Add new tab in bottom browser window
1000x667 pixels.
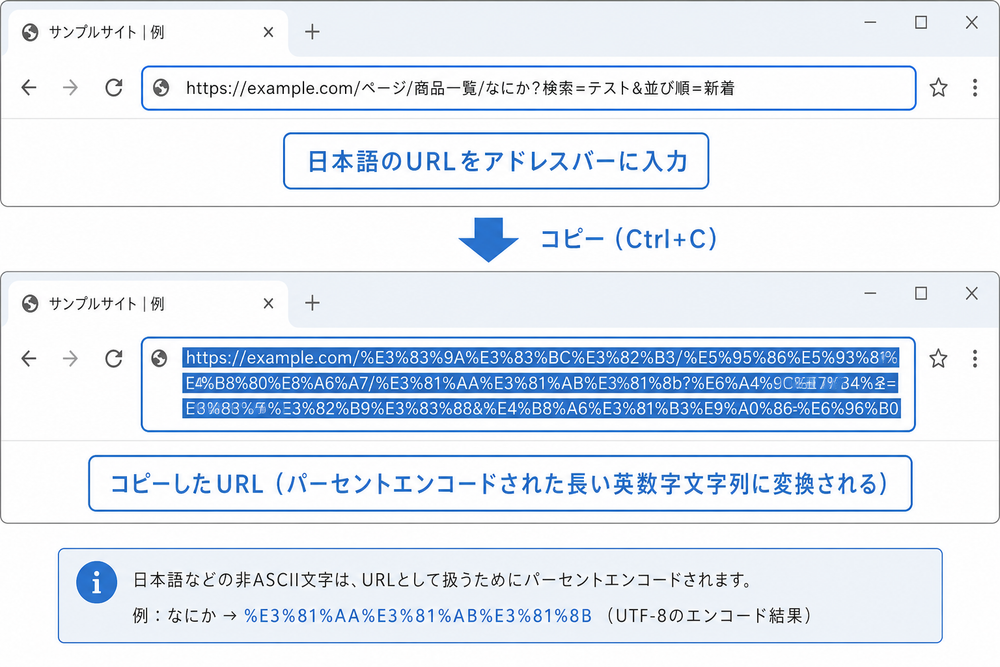click(312, 303)
